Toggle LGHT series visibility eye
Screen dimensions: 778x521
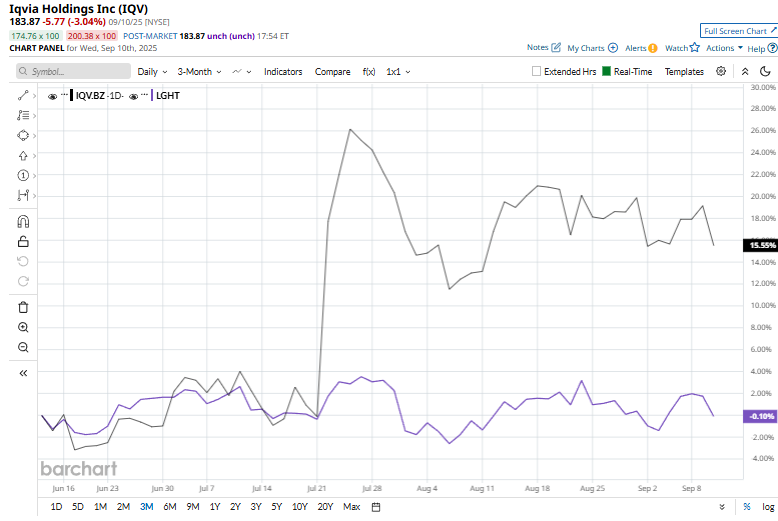(133, 96)
